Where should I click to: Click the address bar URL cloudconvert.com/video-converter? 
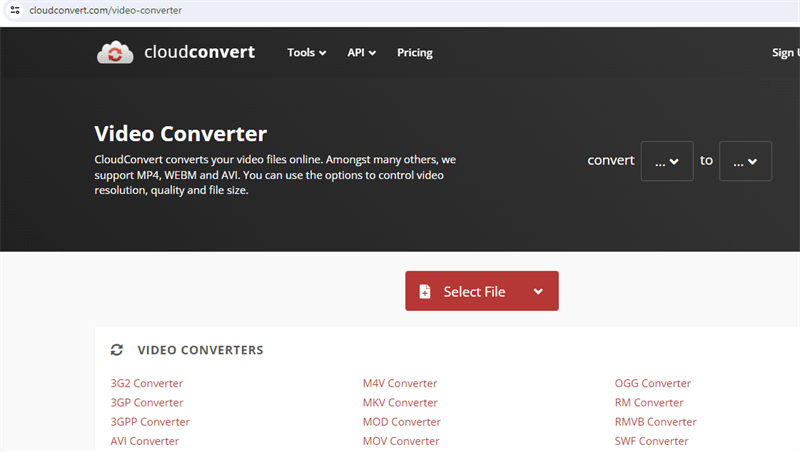(x=106, y=10)
